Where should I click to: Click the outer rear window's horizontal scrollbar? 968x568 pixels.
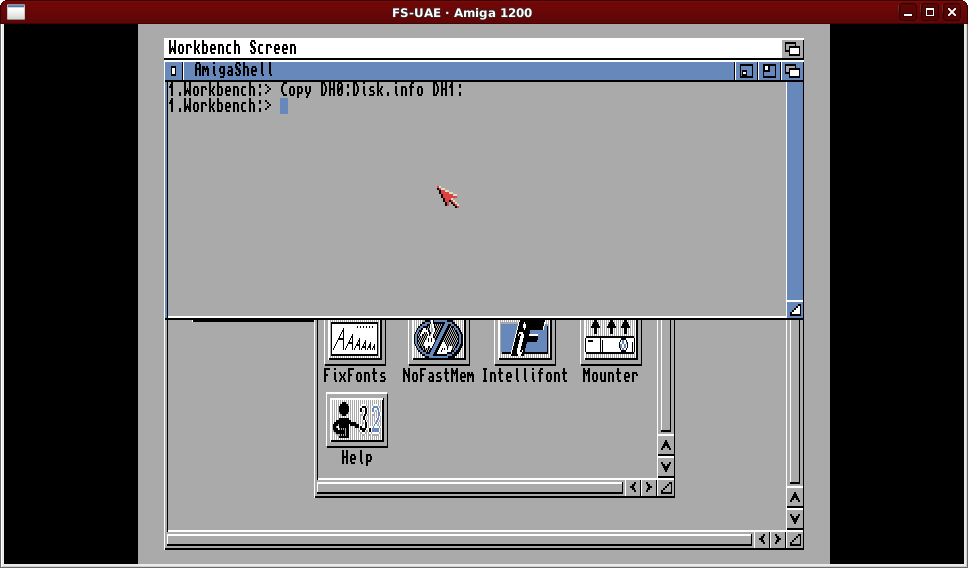click(x=459, y=540)
